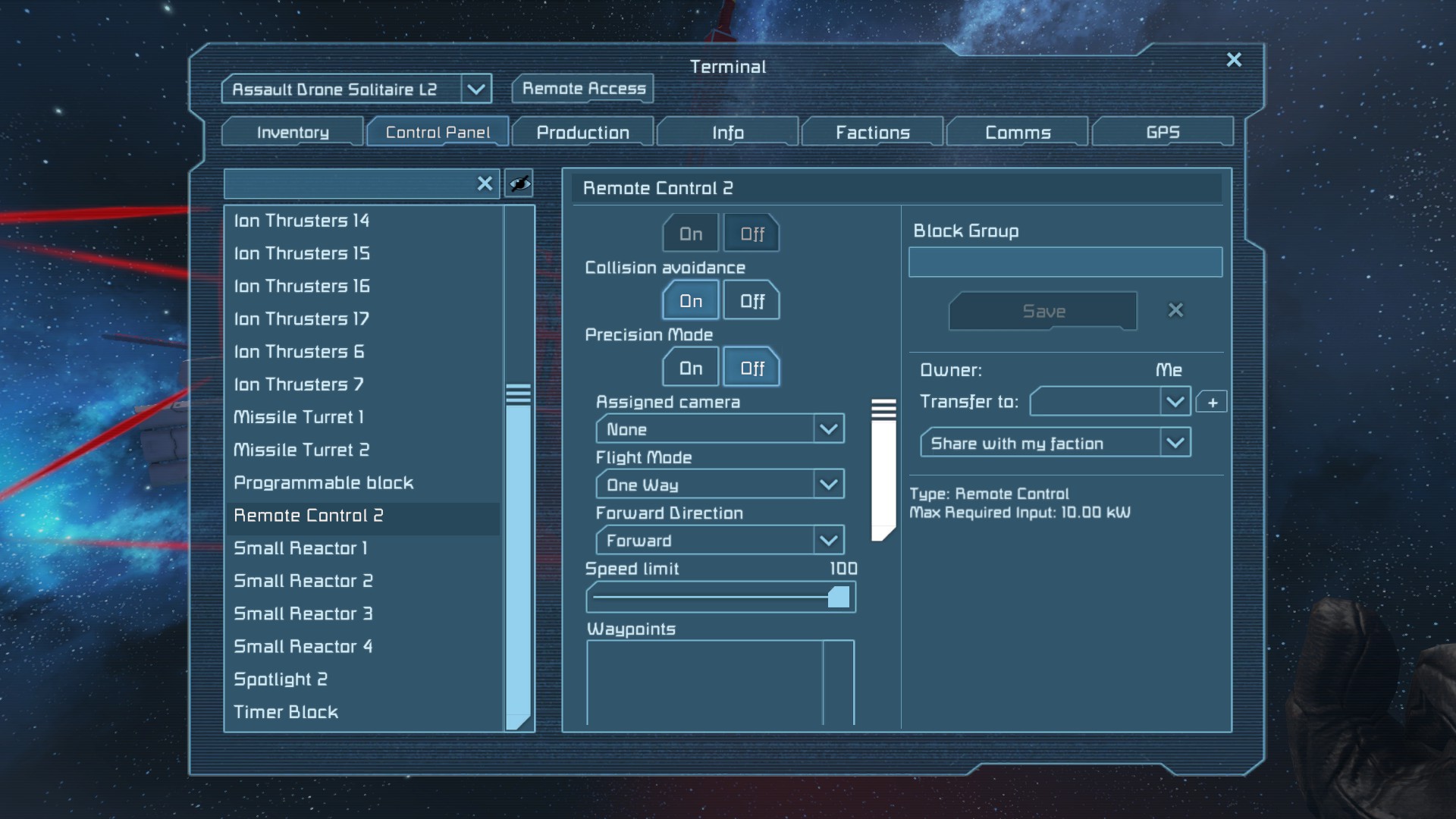Close the Terminal window
This screenshot has height=819, width=1456.
[x=1234, y=60]
